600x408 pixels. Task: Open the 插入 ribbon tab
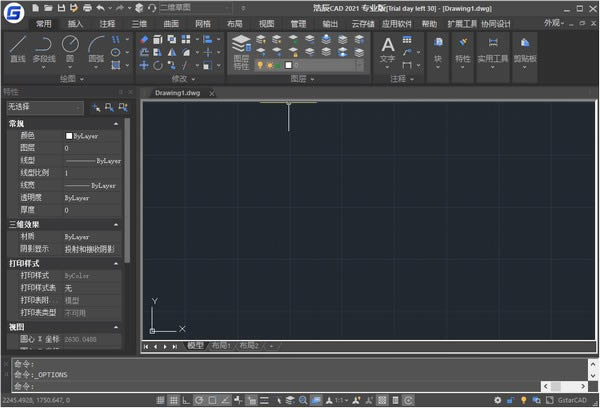(75, 24)
